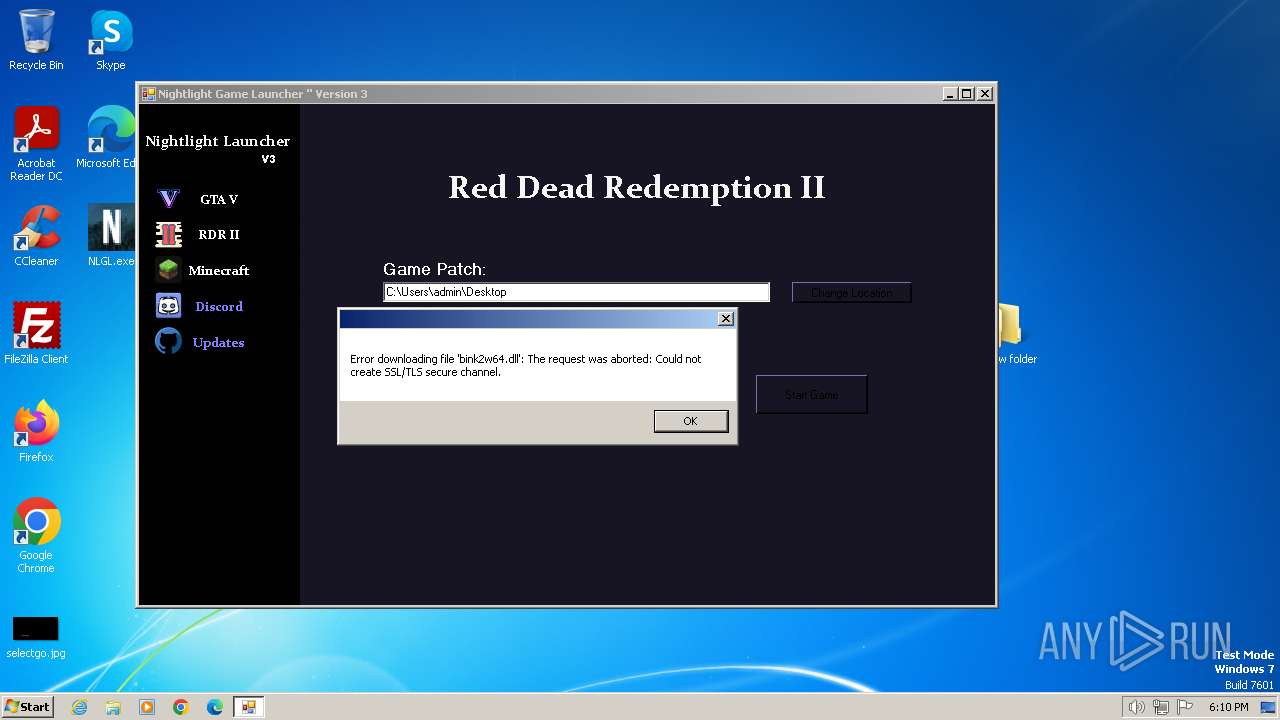The image size is (1280, 720).
Task: Launch Internet Explorer from taskbar
Action: pos(79,707)
